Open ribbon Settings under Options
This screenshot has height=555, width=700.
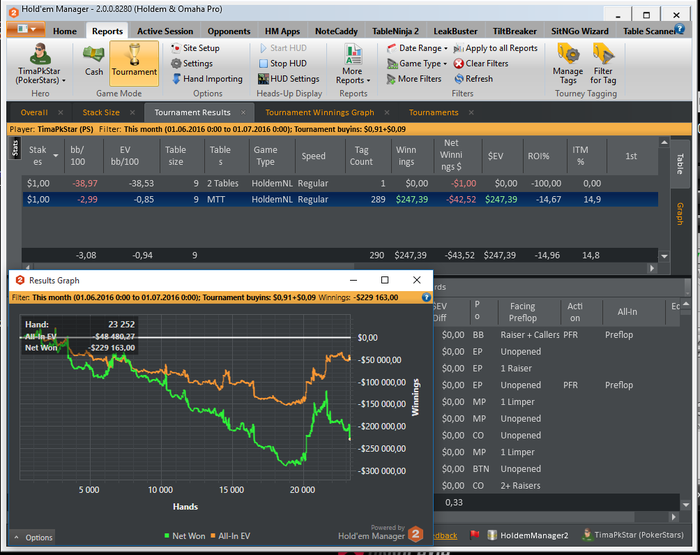pos(192,63)
